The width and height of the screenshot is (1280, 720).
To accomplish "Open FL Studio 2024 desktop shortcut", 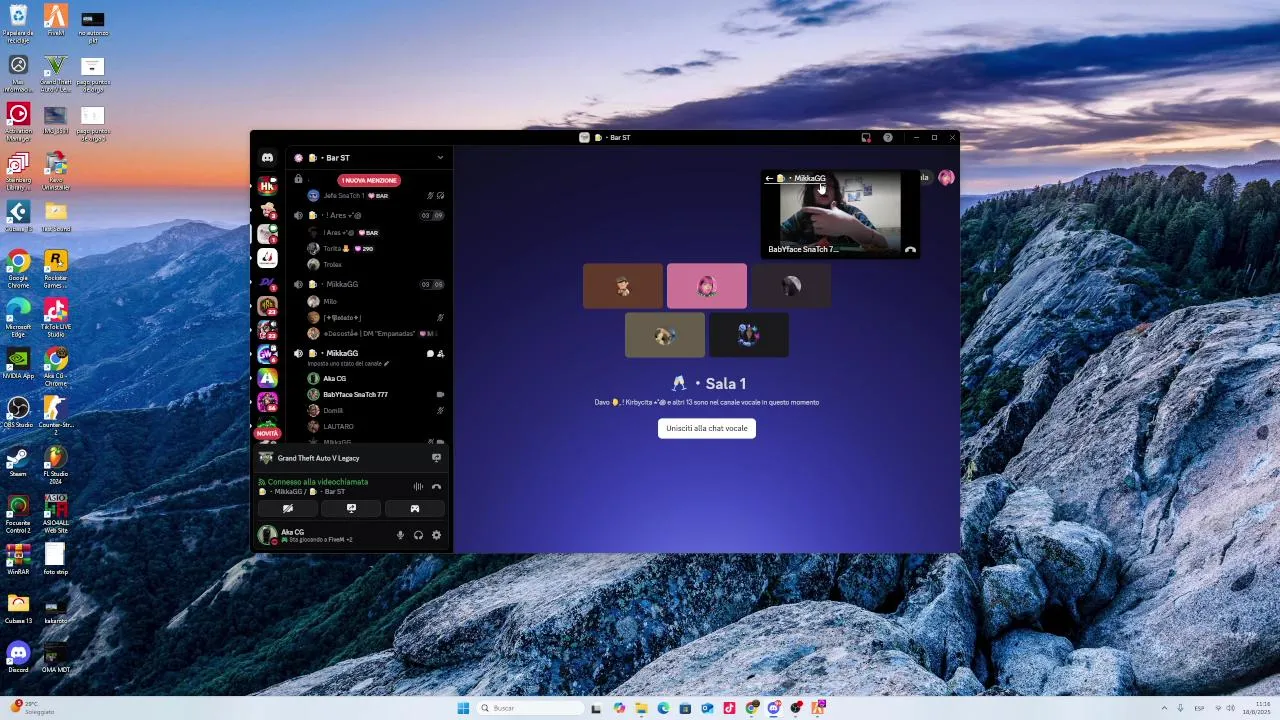I will [x=56, y=465].
